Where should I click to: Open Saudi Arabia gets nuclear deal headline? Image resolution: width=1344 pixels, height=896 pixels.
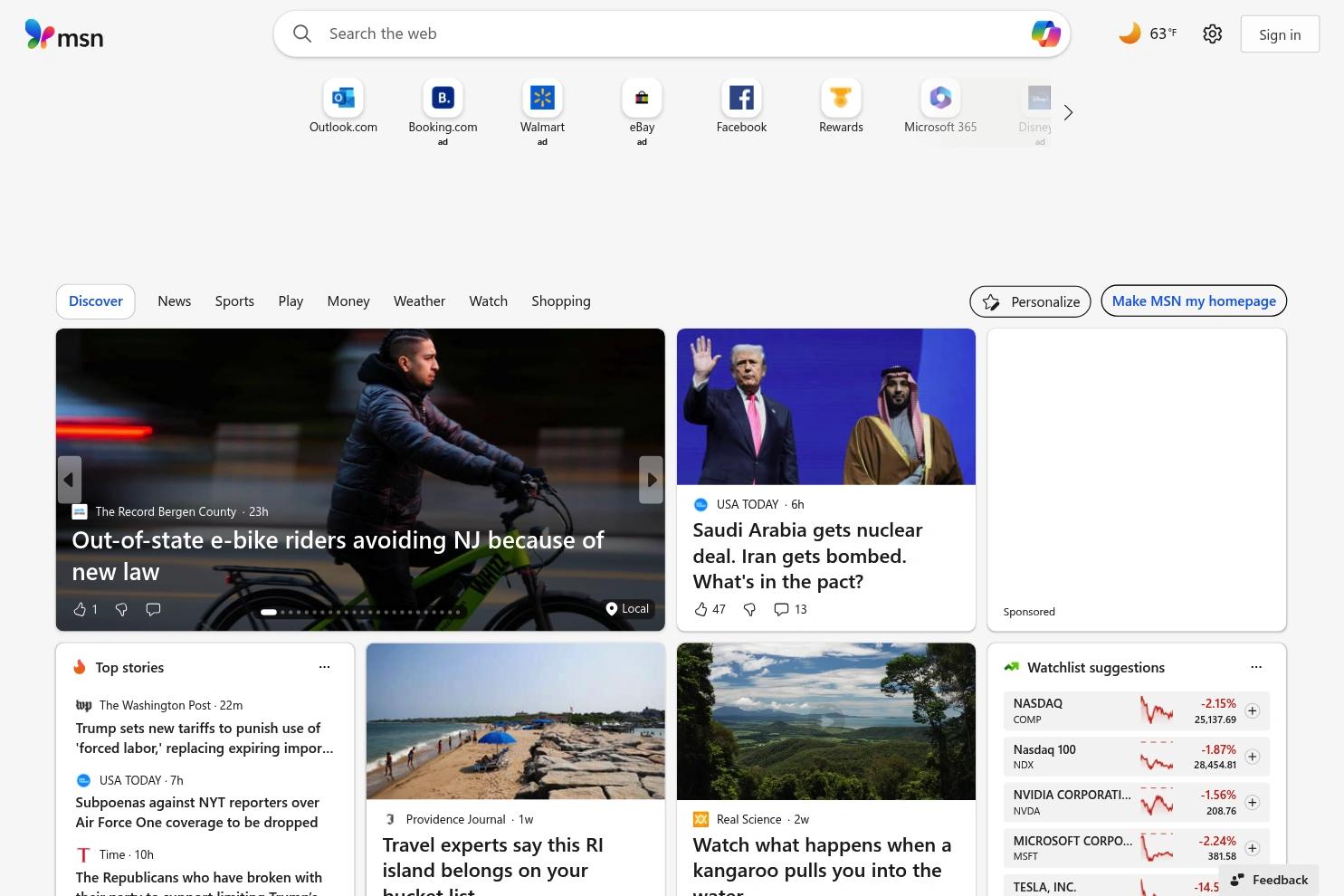tap(807, 556)
